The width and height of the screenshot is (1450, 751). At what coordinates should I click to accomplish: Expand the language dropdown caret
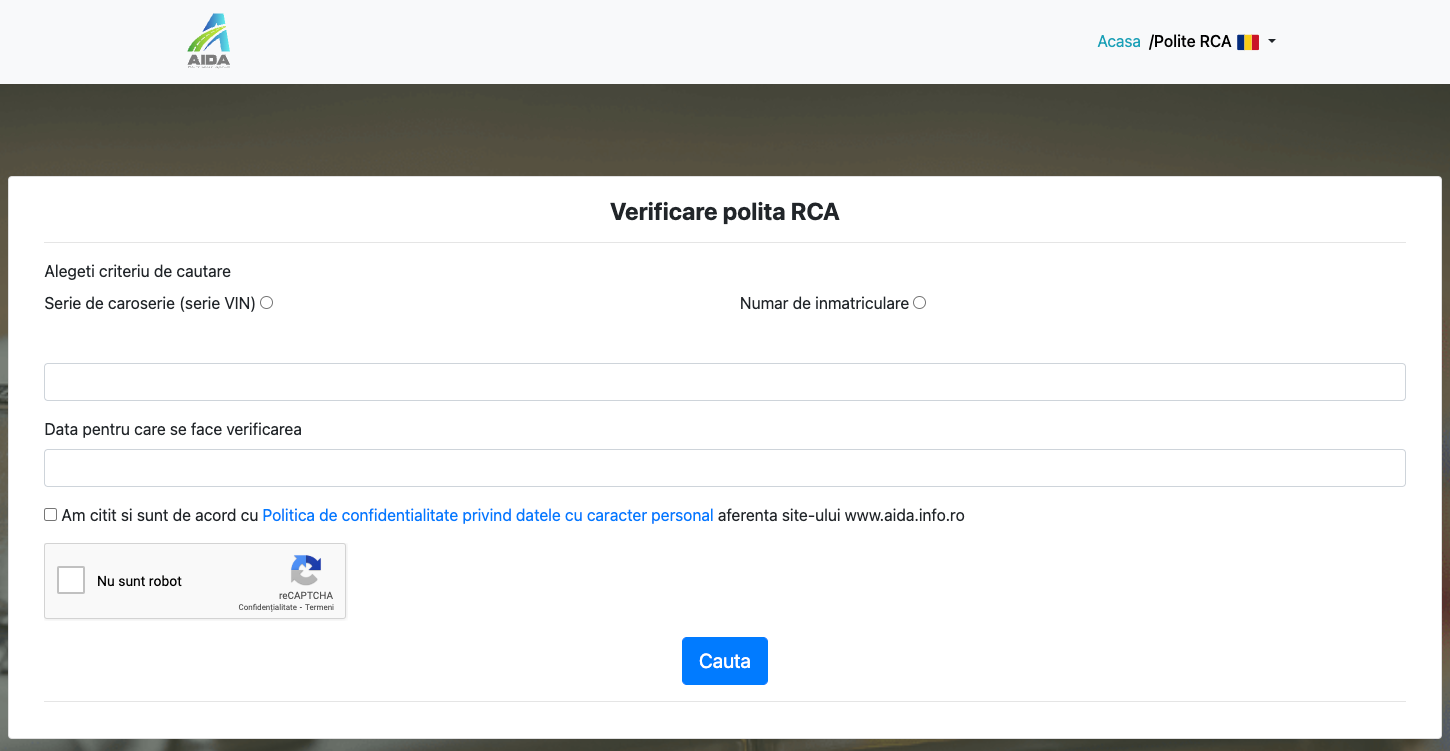[1272, 42]
